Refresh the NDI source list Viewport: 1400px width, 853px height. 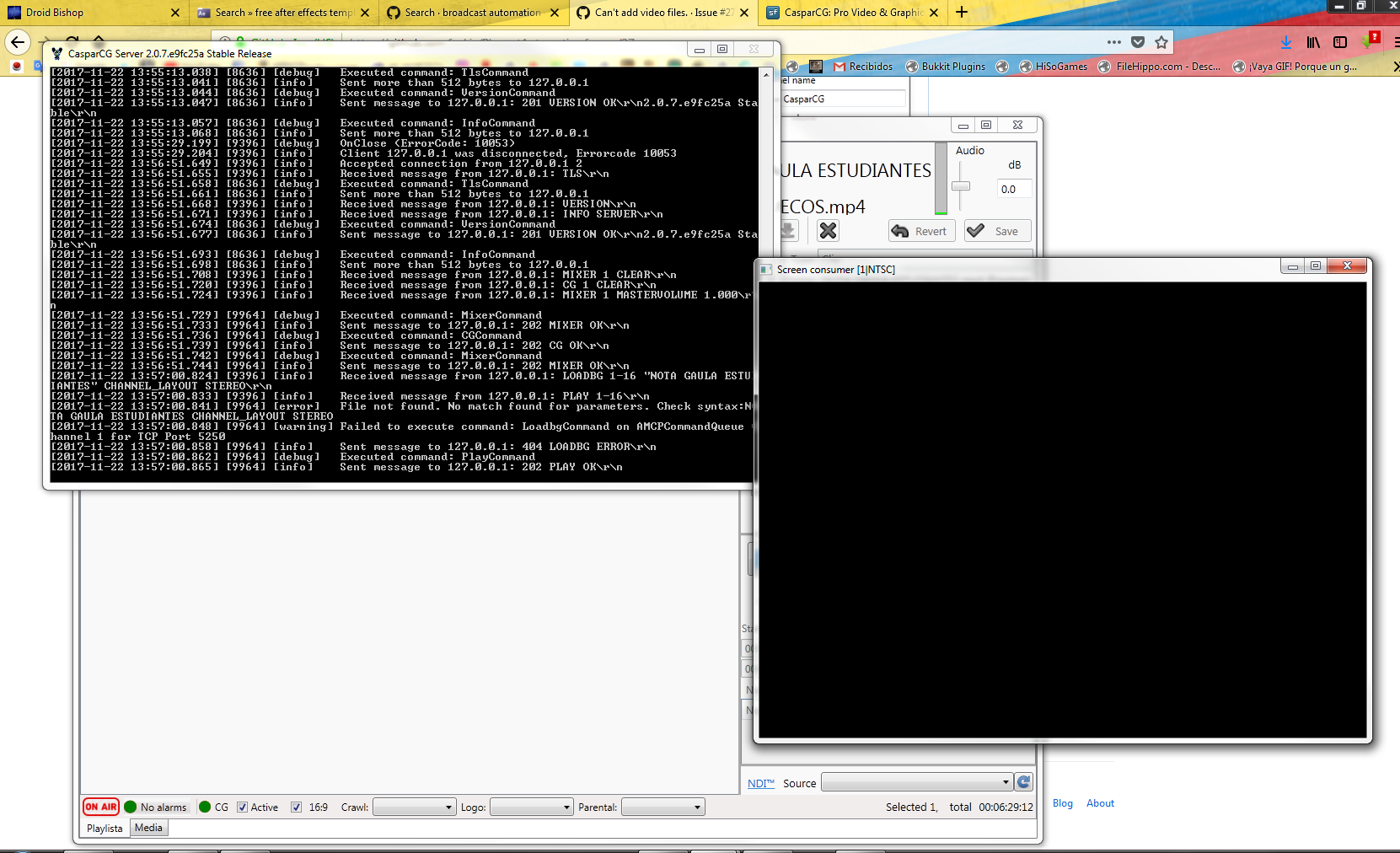(1023, 782)
